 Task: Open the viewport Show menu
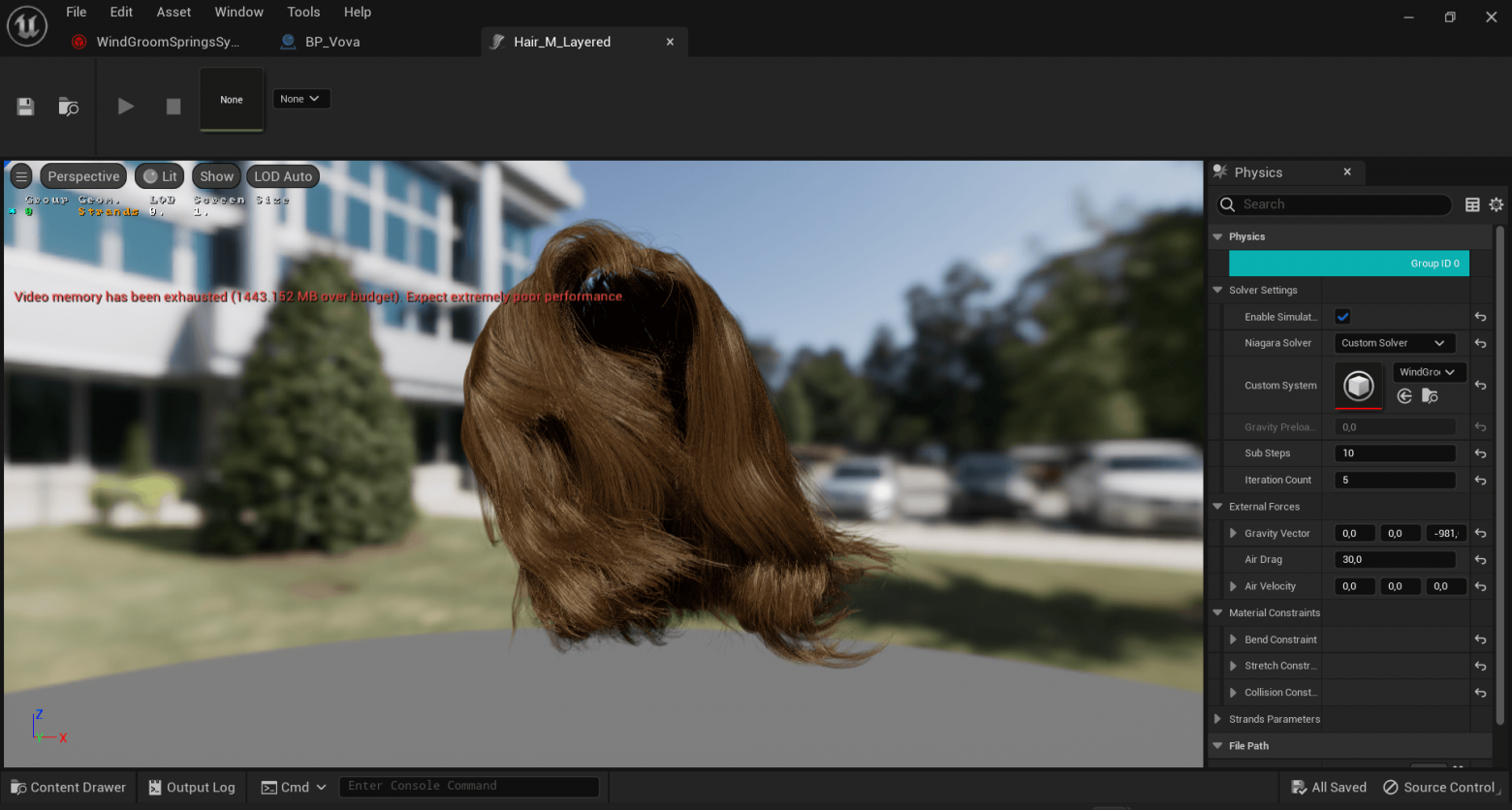click(217, 176)
